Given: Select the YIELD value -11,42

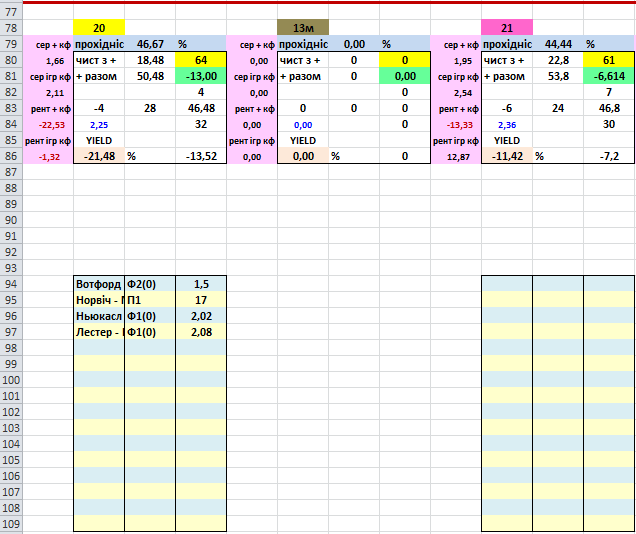Looking at the screenshot, I should click(x=507, y=156).
